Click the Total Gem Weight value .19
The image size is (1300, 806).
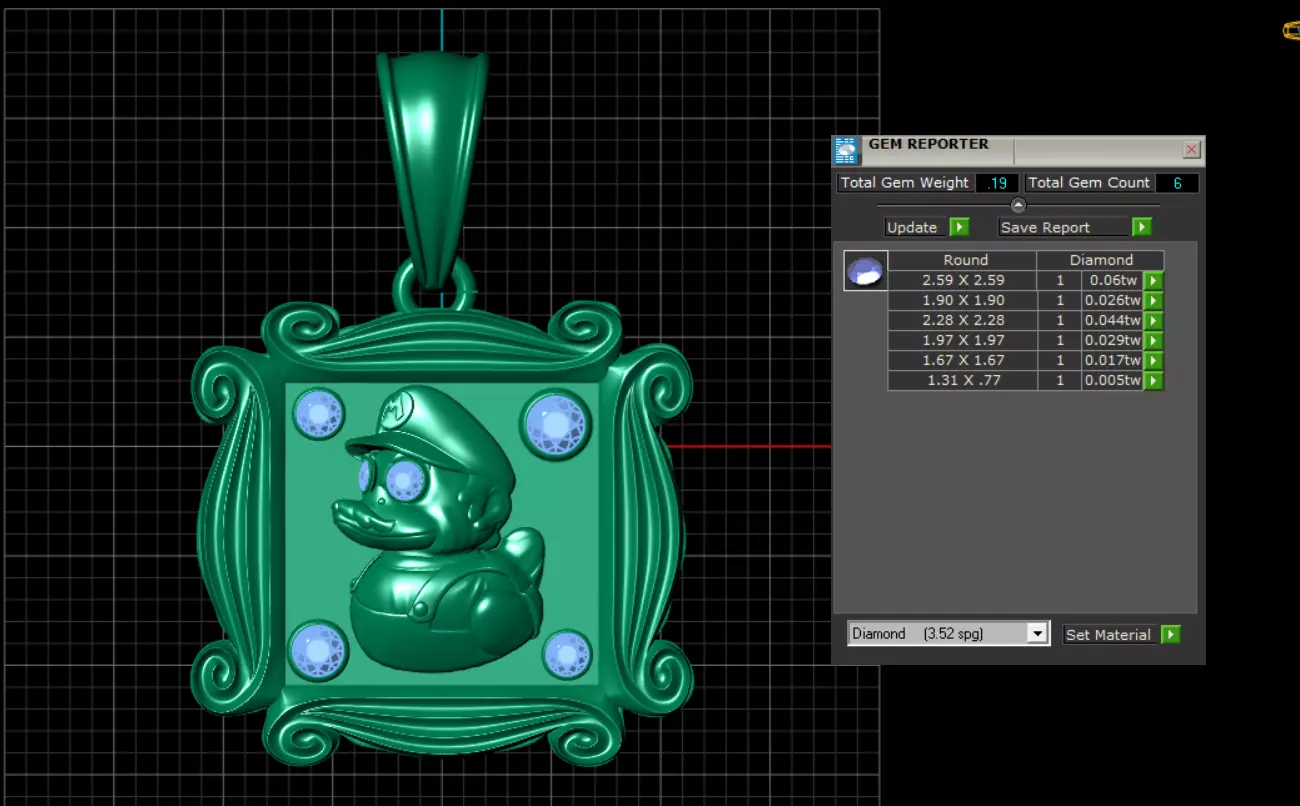pyautogui.click(x=997, y=183)
